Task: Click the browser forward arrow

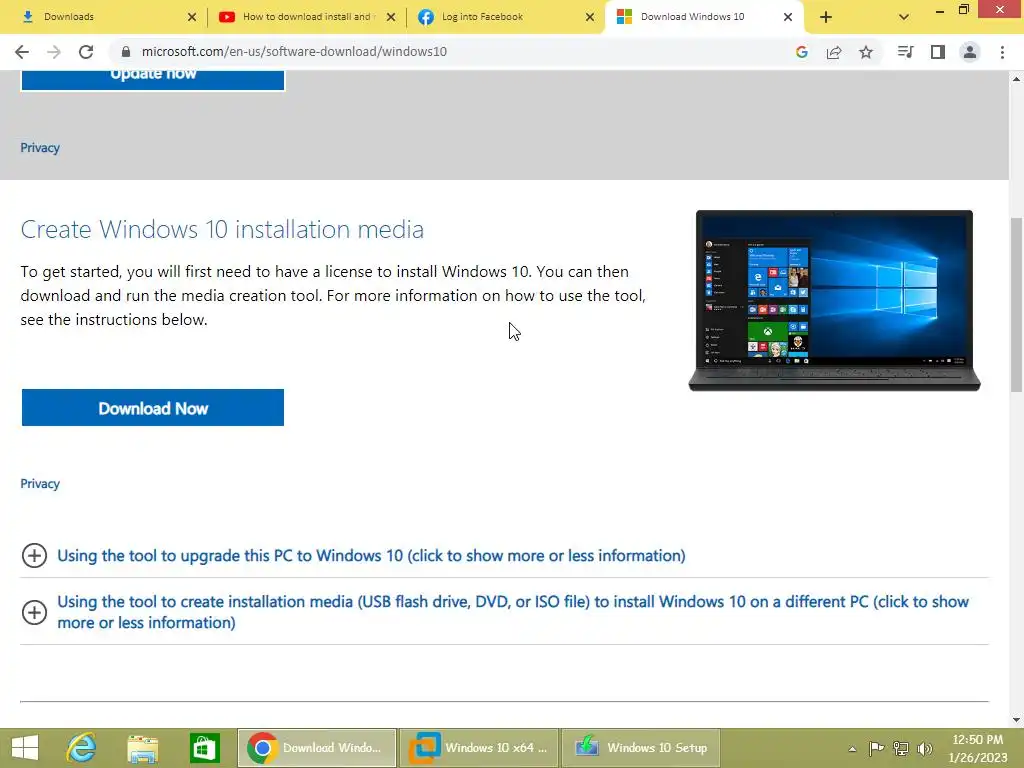Action: [54, 52]
